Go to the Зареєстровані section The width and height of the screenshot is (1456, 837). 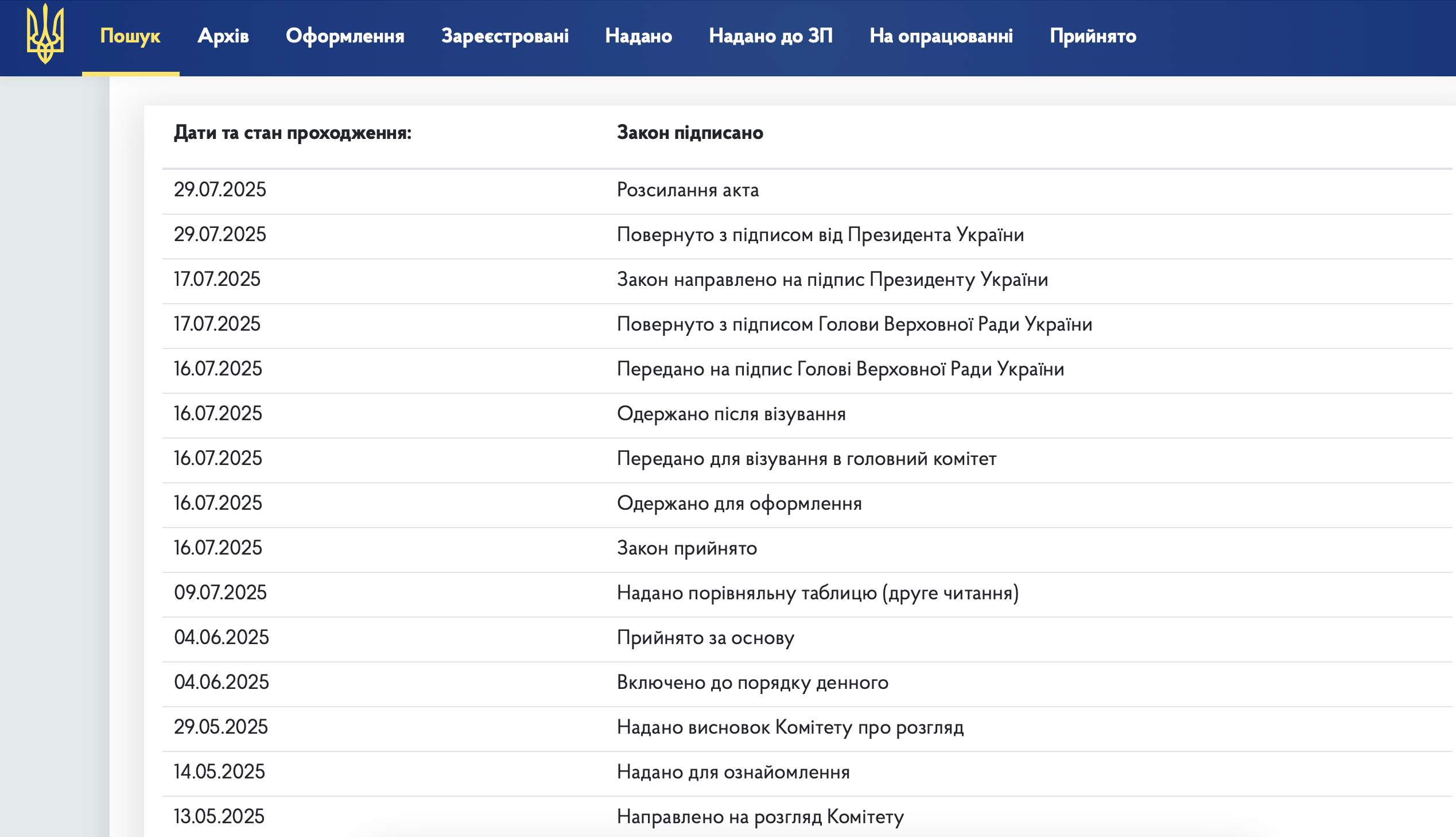point(504,36)
